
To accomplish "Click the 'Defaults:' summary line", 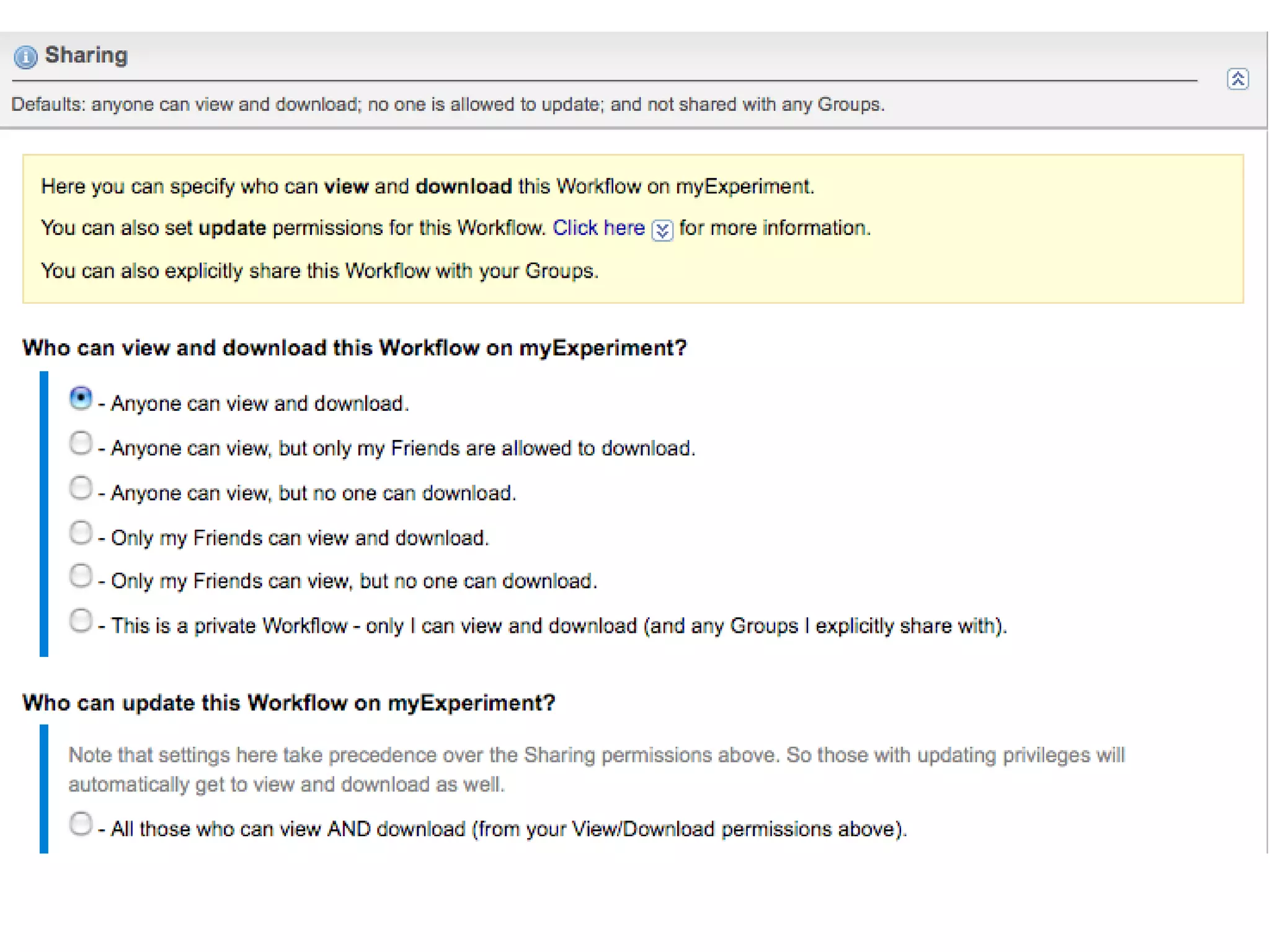I will click(446, 104).
